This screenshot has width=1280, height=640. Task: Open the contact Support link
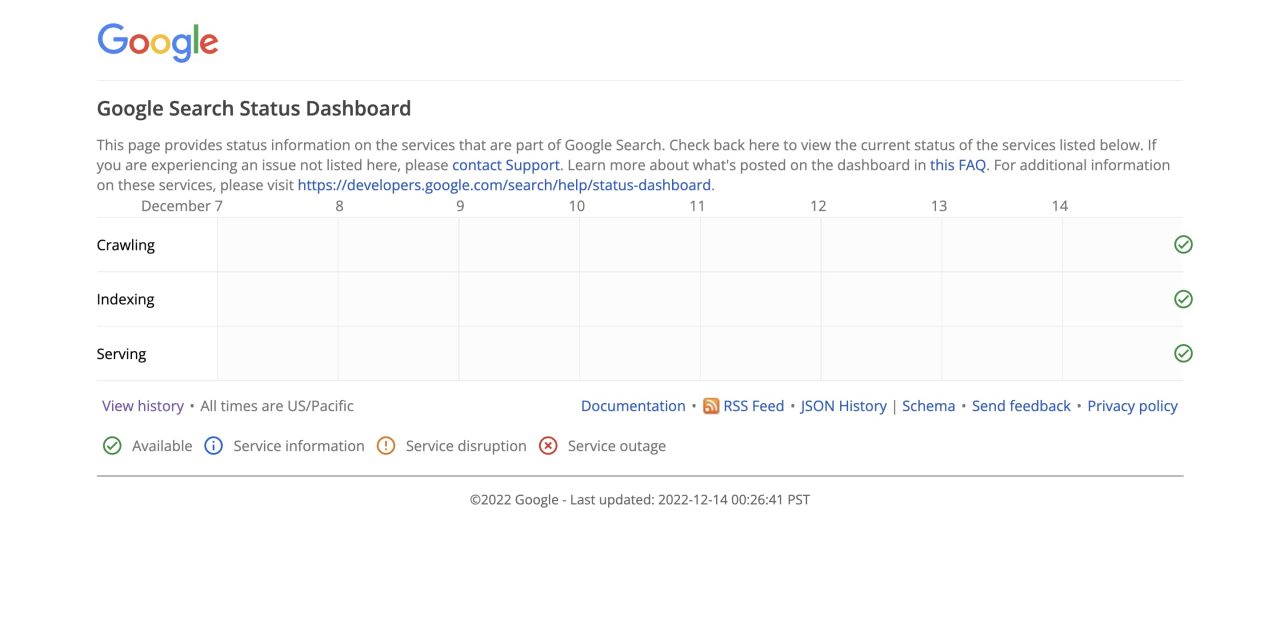click(506, 164)
